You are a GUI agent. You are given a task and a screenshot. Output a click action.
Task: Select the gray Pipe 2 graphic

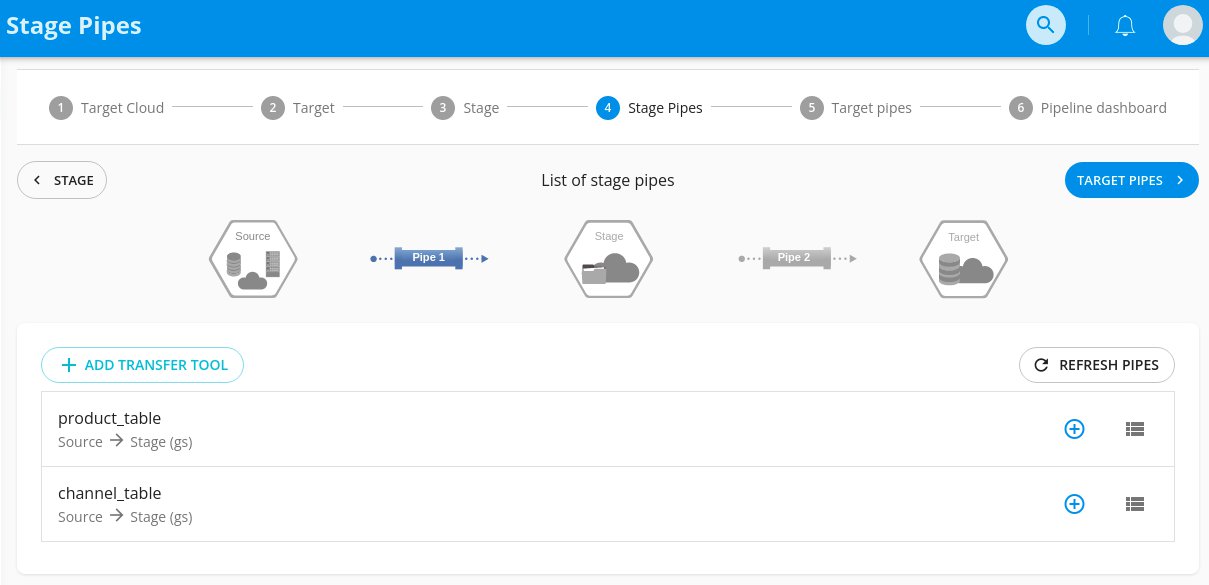pos(797,258)
